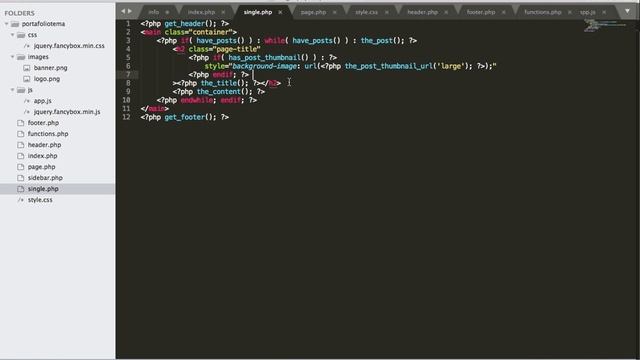Close the index.php tab

(x=223, y=12)
